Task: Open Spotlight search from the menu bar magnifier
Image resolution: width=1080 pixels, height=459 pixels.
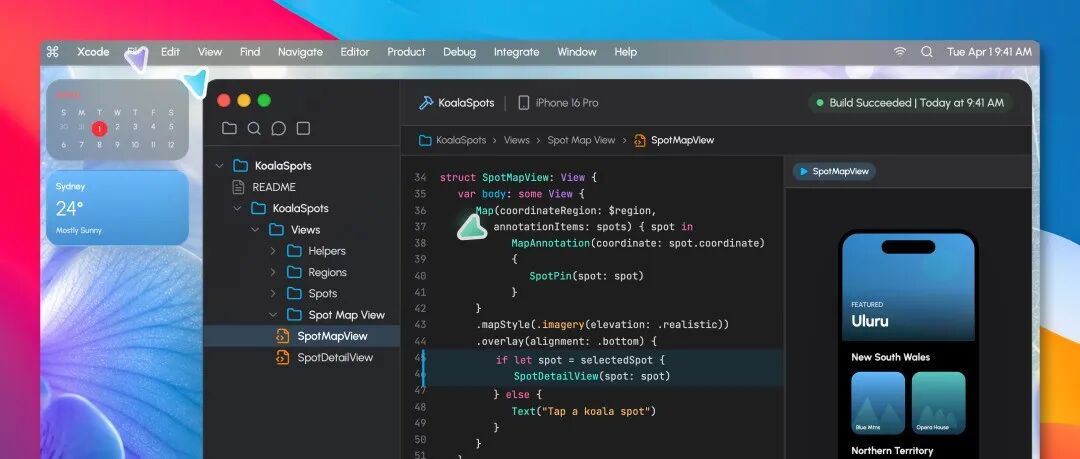Action: click(x=927, y=52)
